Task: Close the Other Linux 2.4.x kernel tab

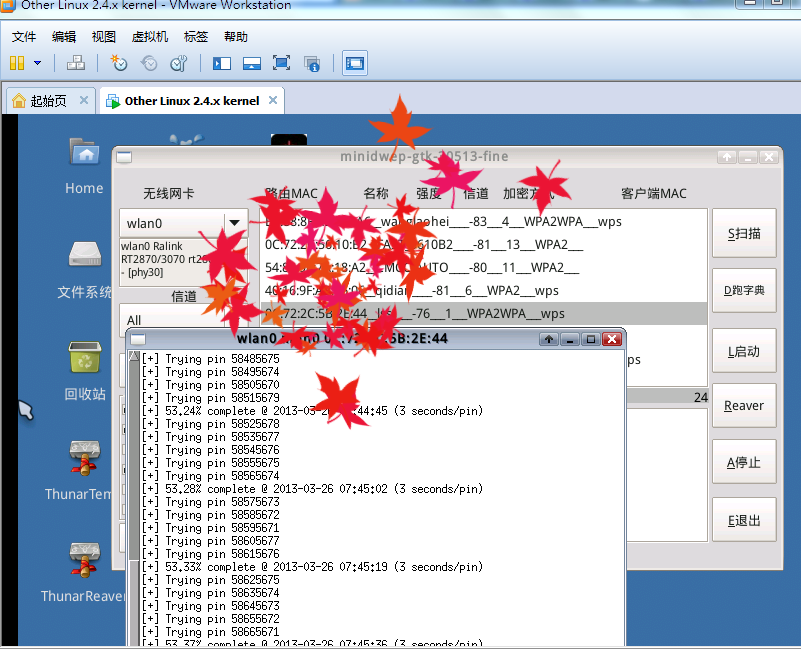Action: [x=273, y=100]
